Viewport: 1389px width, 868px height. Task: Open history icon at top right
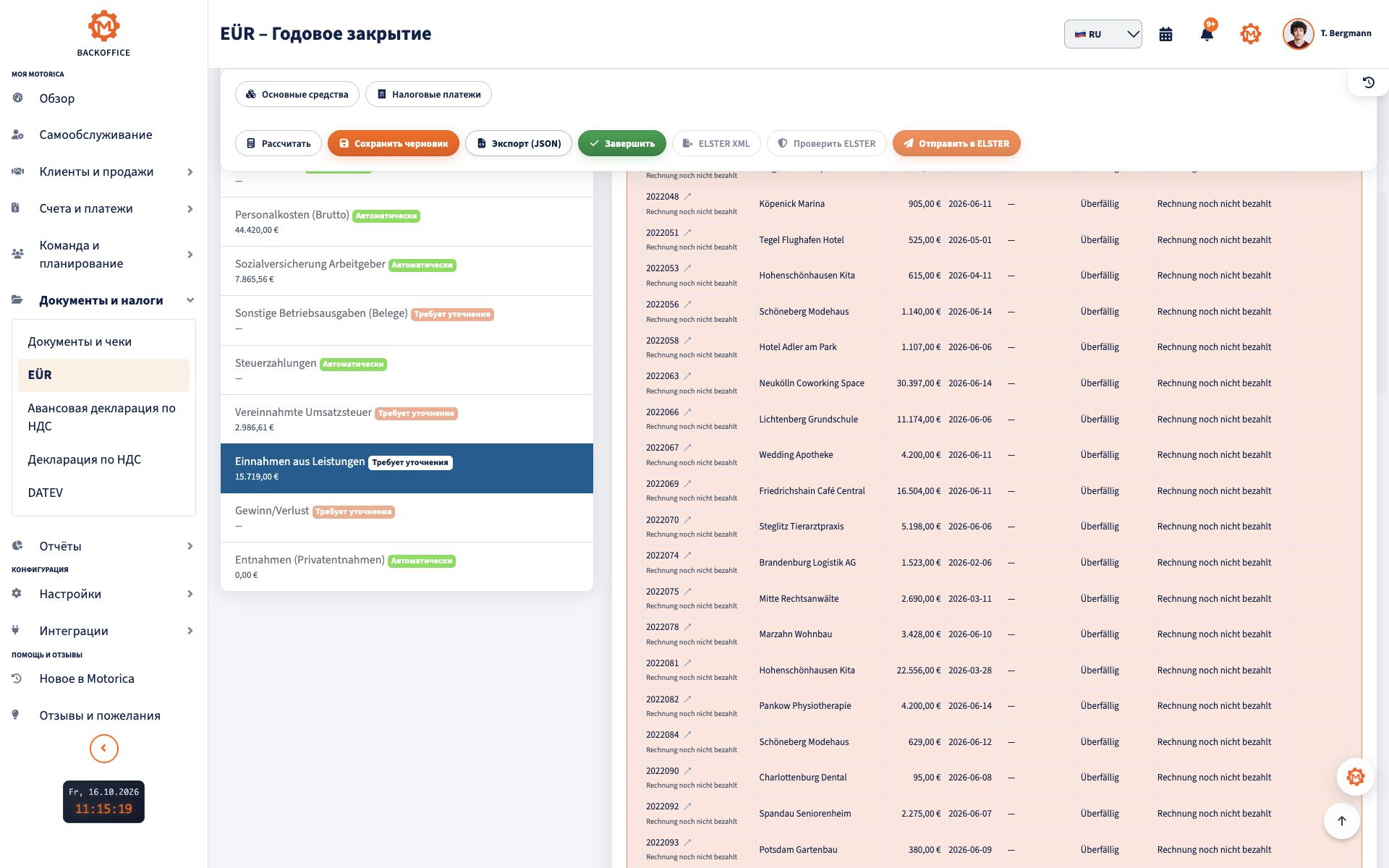click(1368, 82)
